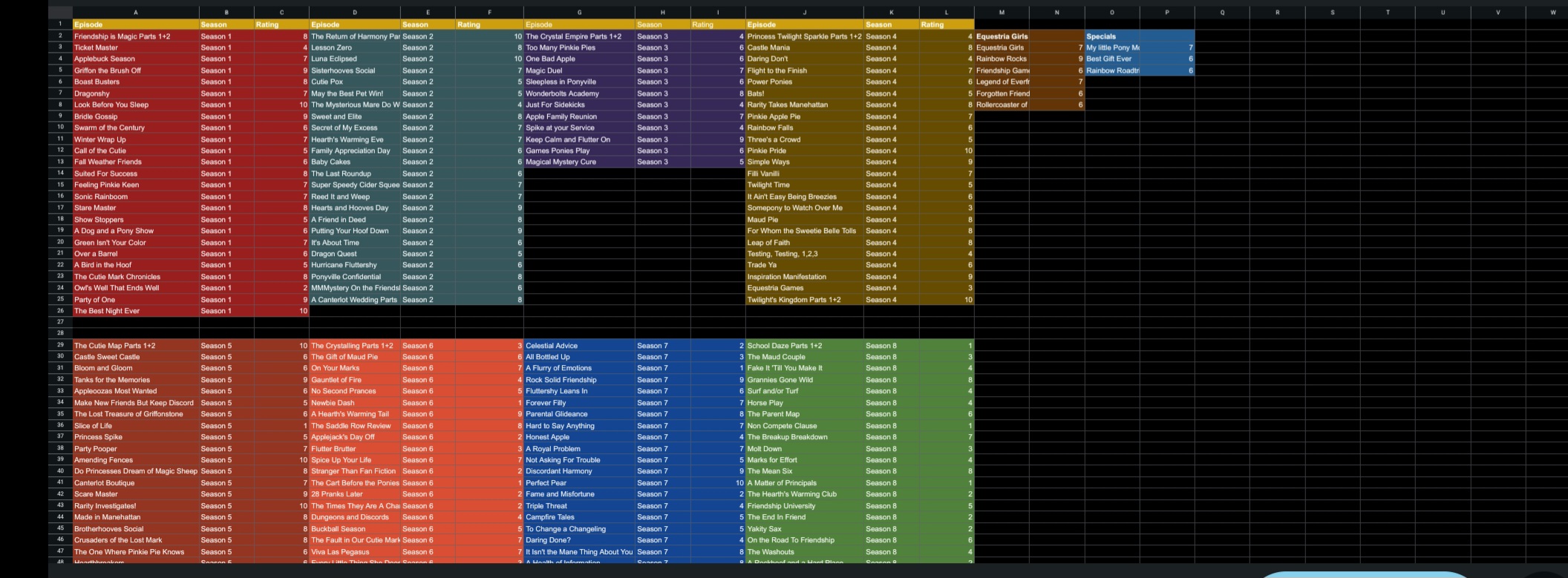Select the "Gauntlet of Fire" cell
This screenshot has width=1568, height=578.
click(x=355, y=380)
